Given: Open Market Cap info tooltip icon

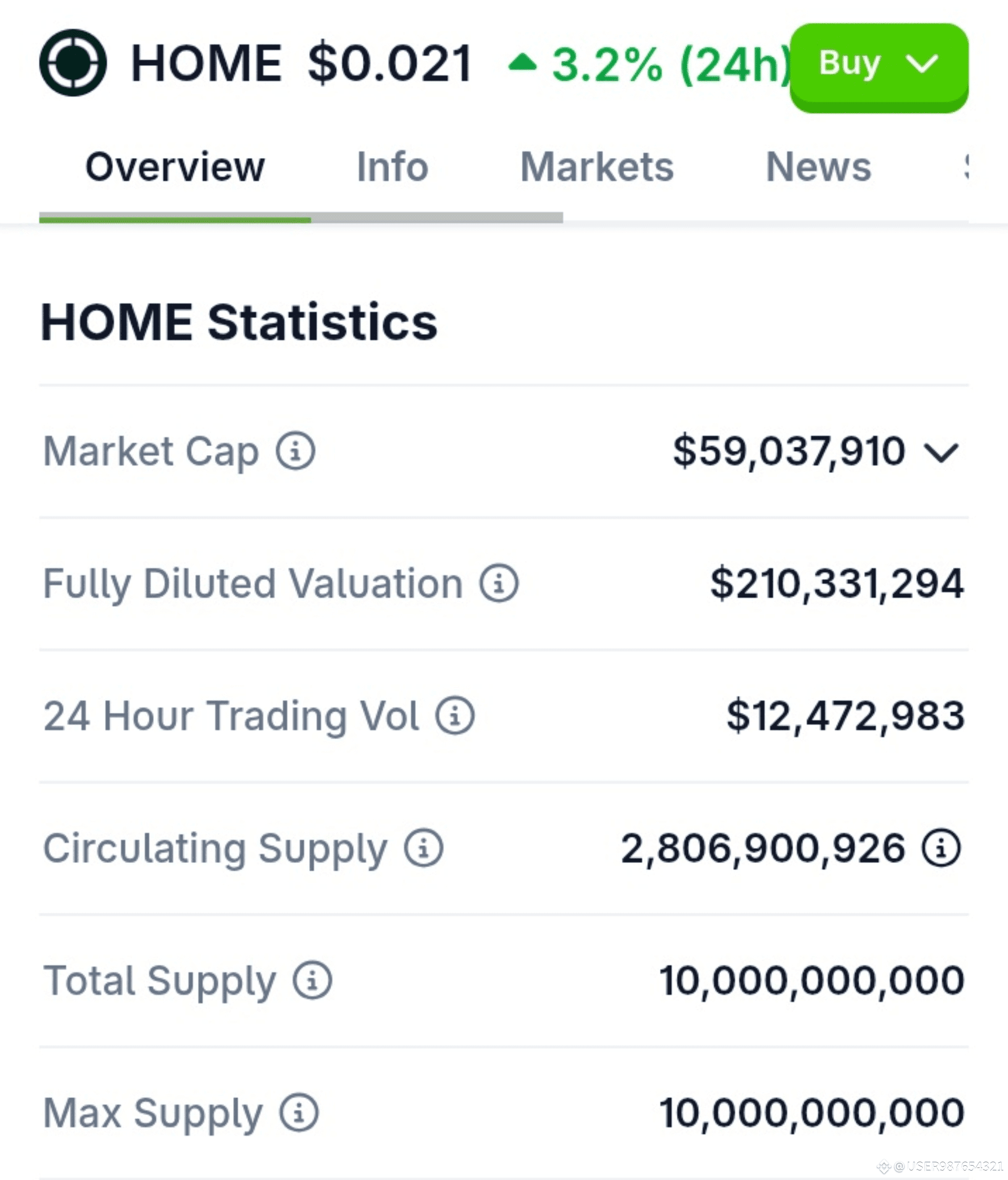Looking at the screenshot, I should point(296,451).
